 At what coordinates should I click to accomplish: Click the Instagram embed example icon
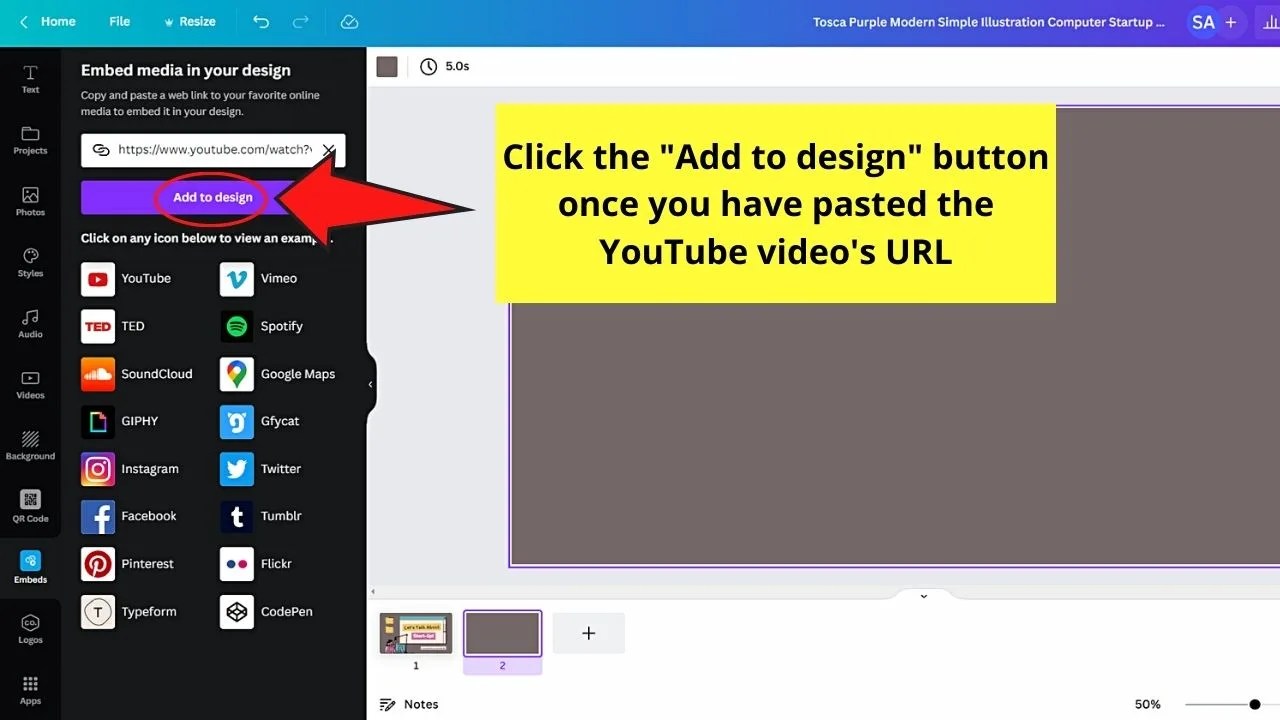(97, 469)
